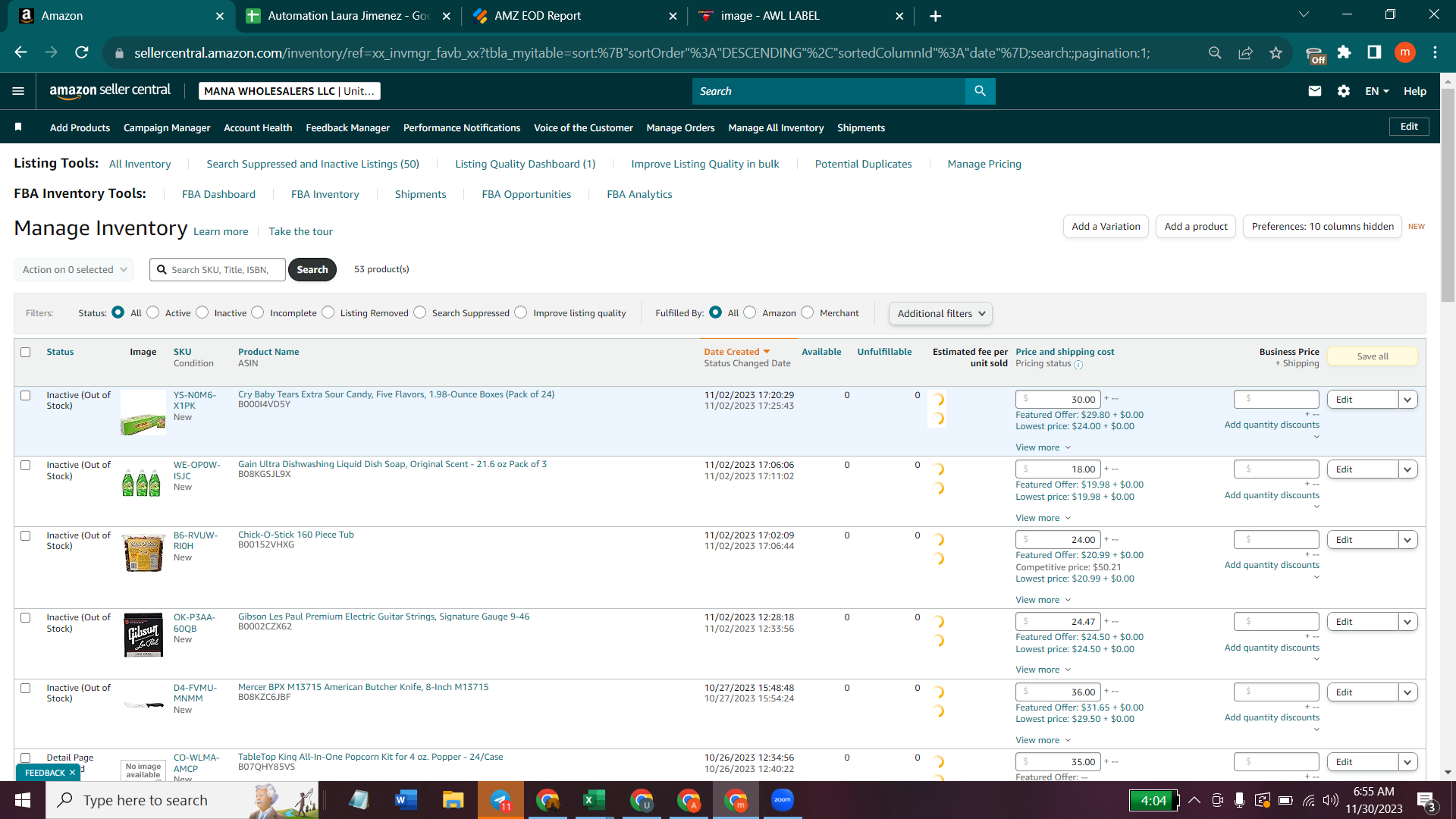Image resolution: width=1456 pixels, height=819 pixels.
Task: Open Edit dropdown arrow for Gain Ultra row
Action: [x=1408, y=469]
